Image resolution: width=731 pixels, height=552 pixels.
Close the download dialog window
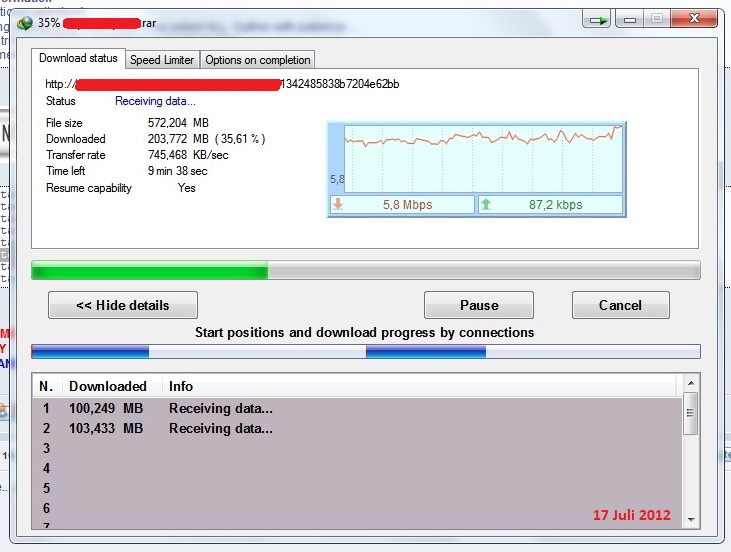[x=694, y=19]
